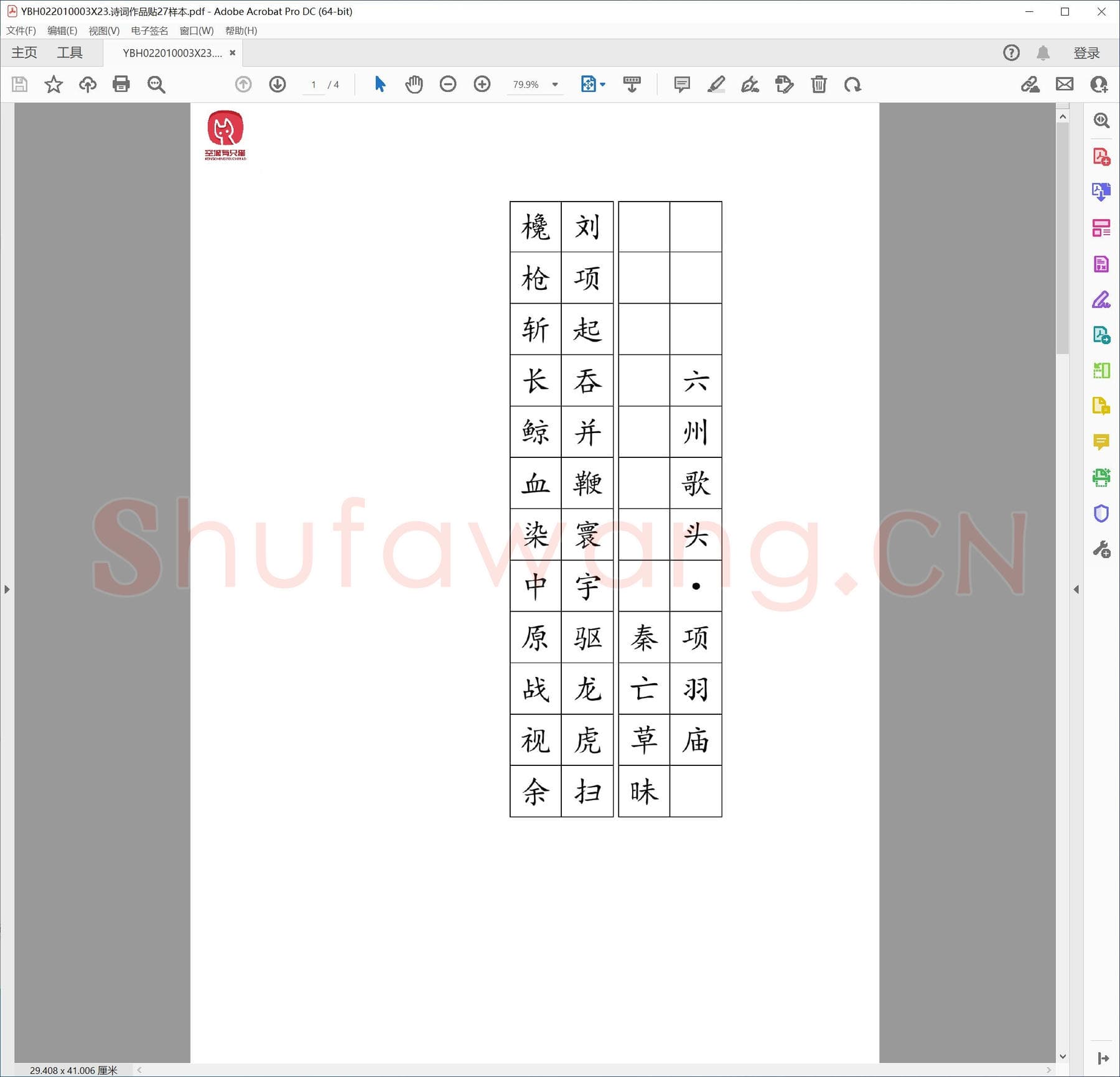Switch to the 主页 home tab
Image resolution: width=1120 pixels, height=1077 pixels.
pos(24,53)
